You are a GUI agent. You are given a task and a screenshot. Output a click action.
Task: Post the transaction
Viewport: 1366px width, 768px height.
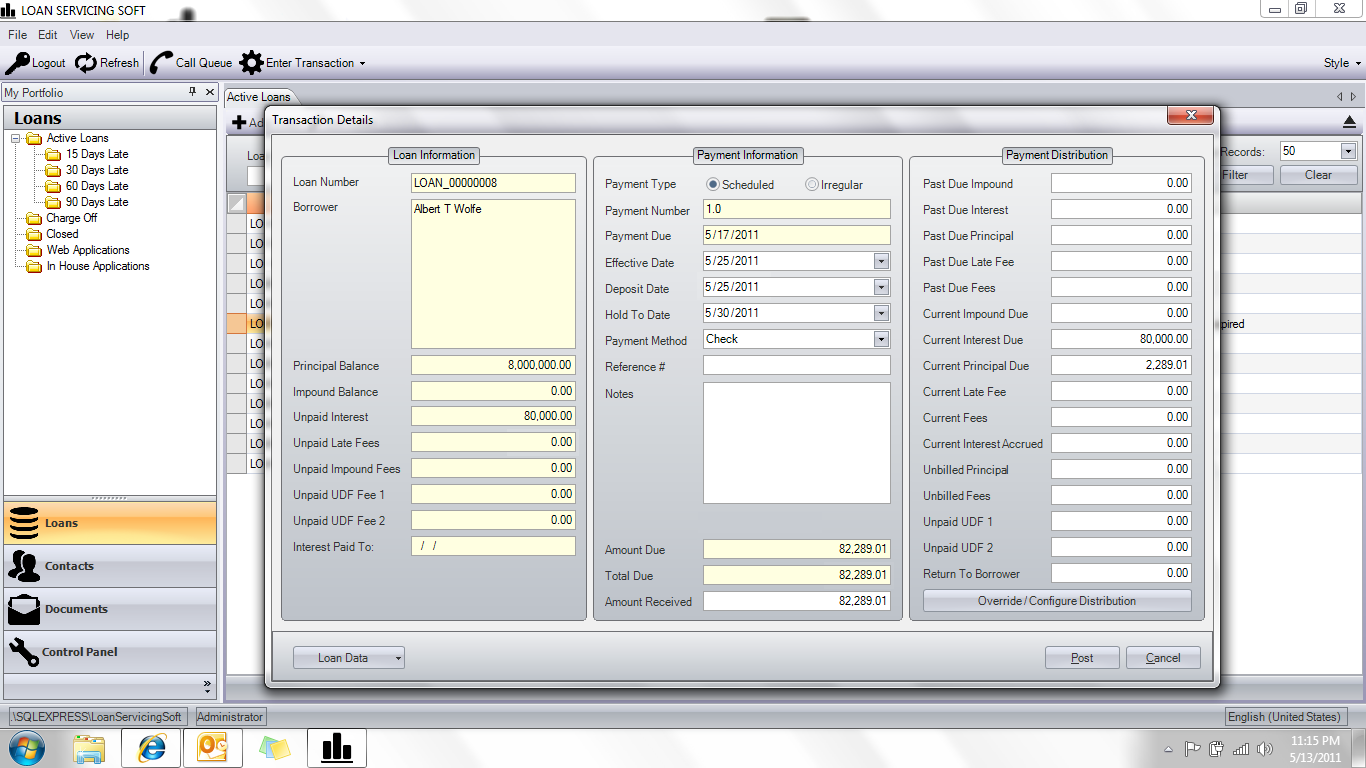click(1082, 658)
